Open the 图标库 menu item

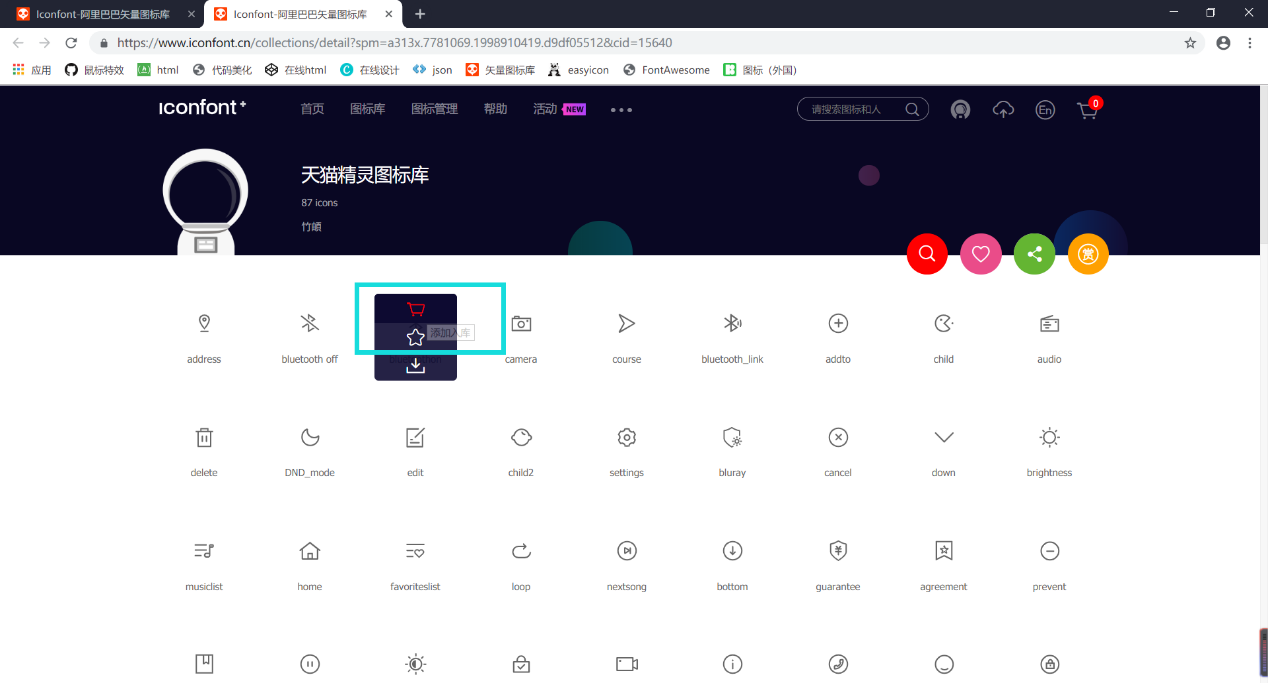pos(367,109)
